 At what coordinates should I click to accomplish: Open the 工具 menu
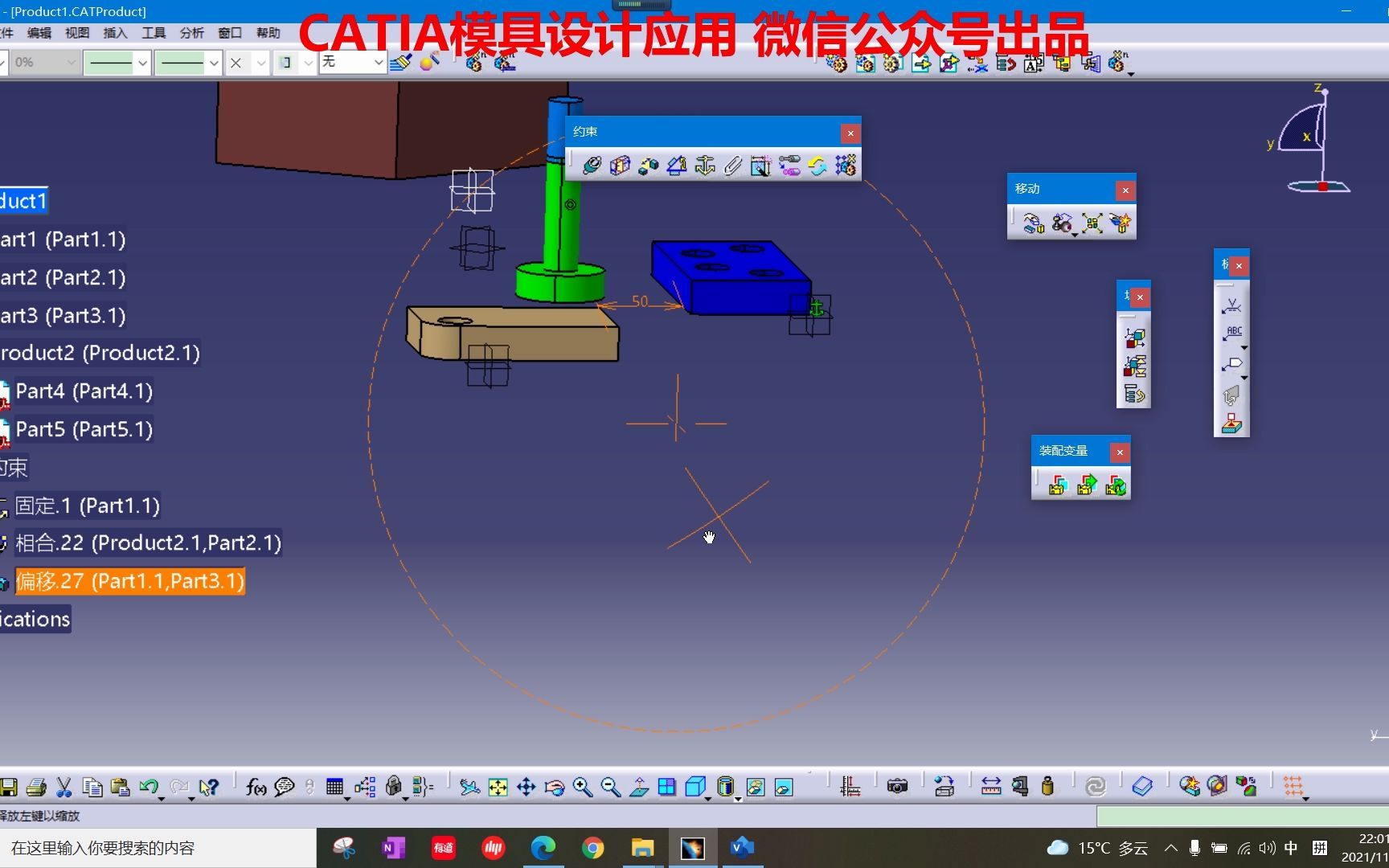pyautogui.click(x=154, y=33)
